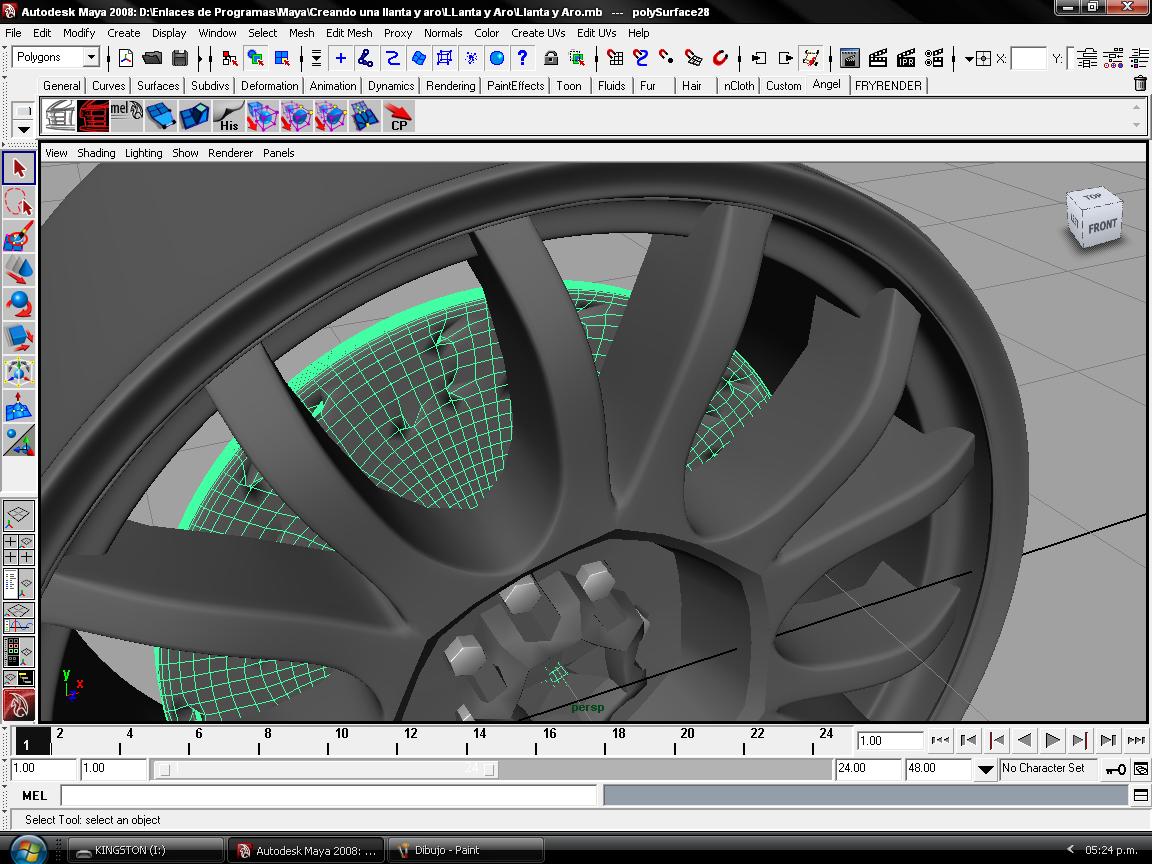Click the red car wireframe shelf icon

pos(93,116)
